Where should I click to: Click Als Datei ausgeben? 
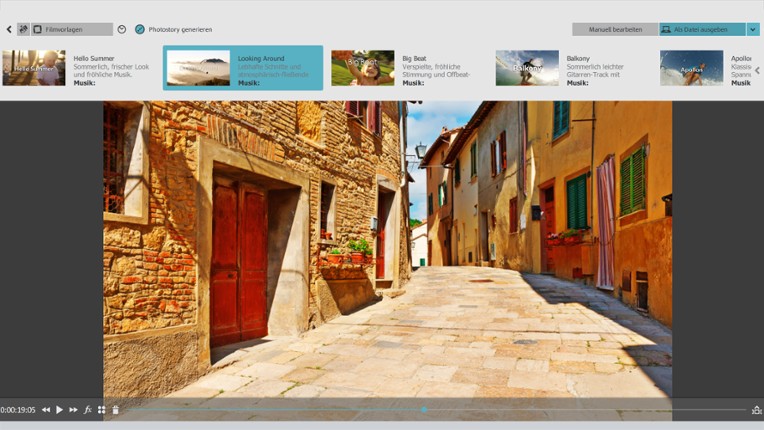coord(702,30)
